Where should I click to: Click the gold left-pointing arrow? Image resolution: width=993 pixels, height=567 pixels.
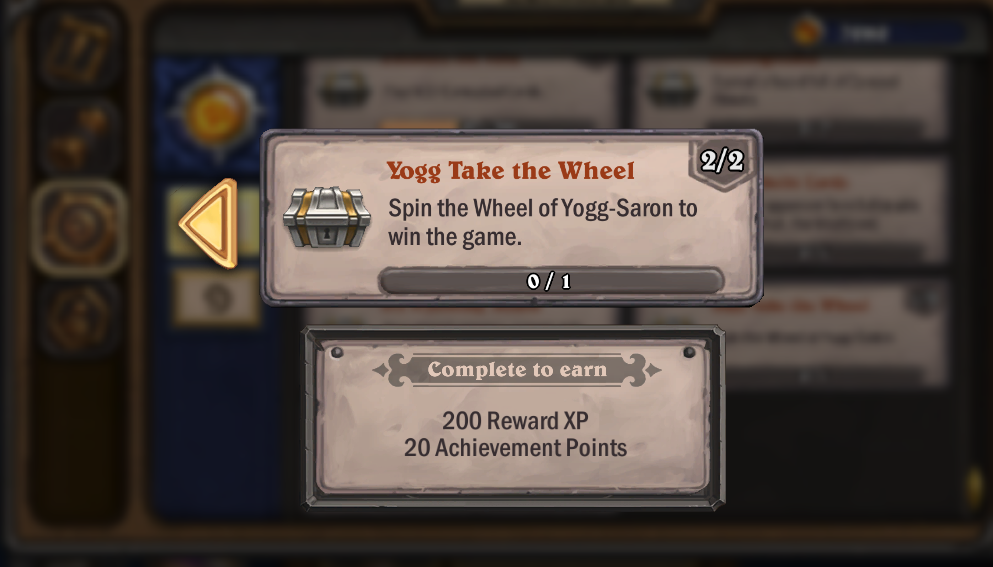210,223
